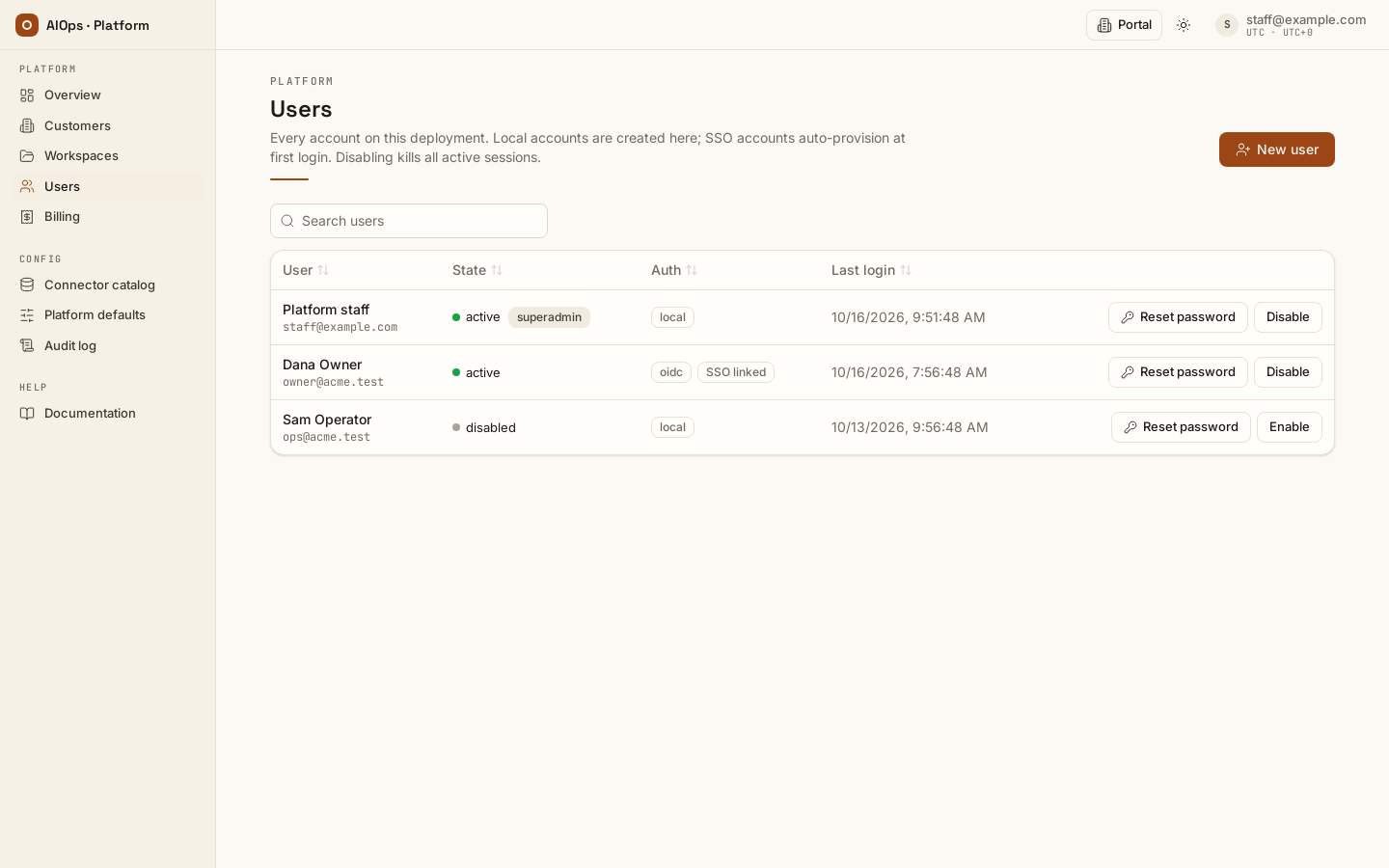Click the ops@acme.test email

(x=326, y=437)
